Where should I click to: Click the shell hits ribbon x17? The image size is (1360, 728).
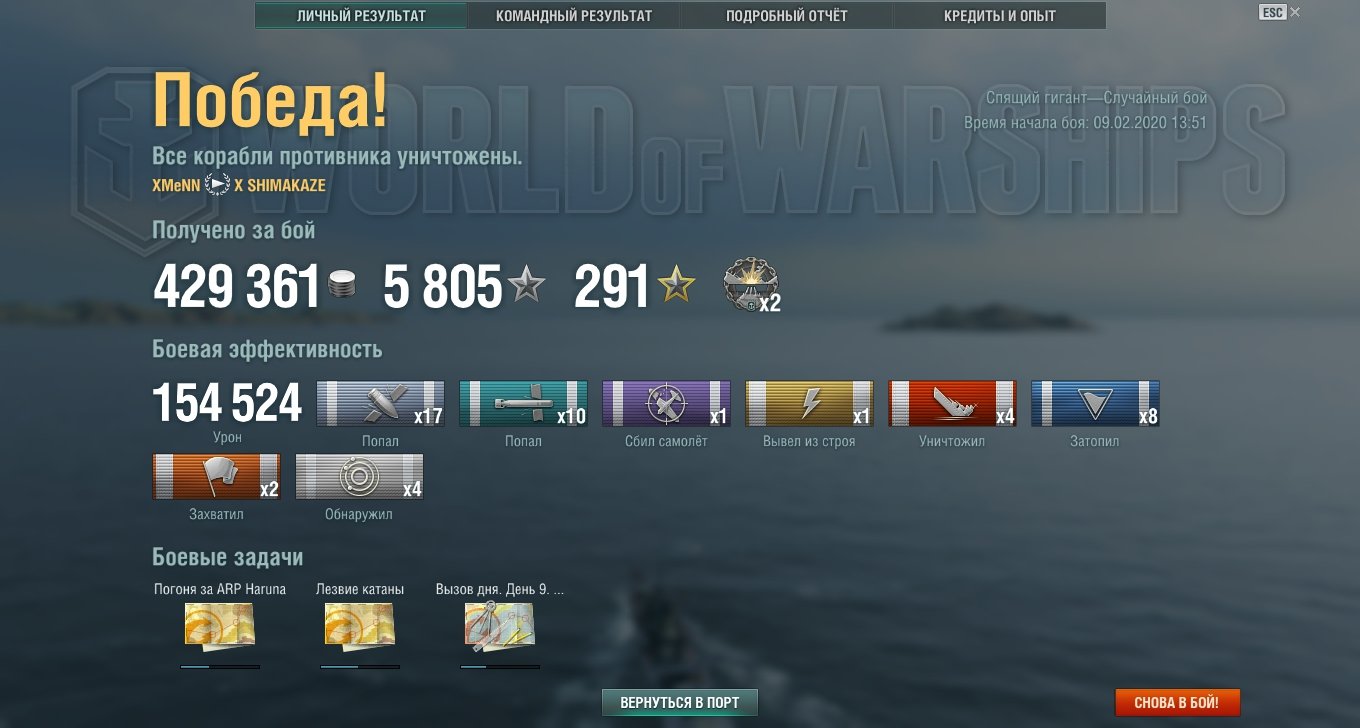380,404
